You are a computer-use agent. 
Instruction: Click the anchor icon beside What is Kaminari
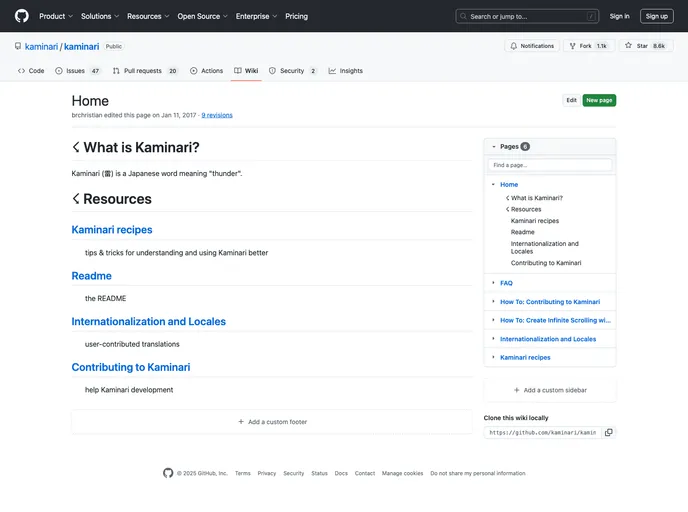(x=76, y=147)
